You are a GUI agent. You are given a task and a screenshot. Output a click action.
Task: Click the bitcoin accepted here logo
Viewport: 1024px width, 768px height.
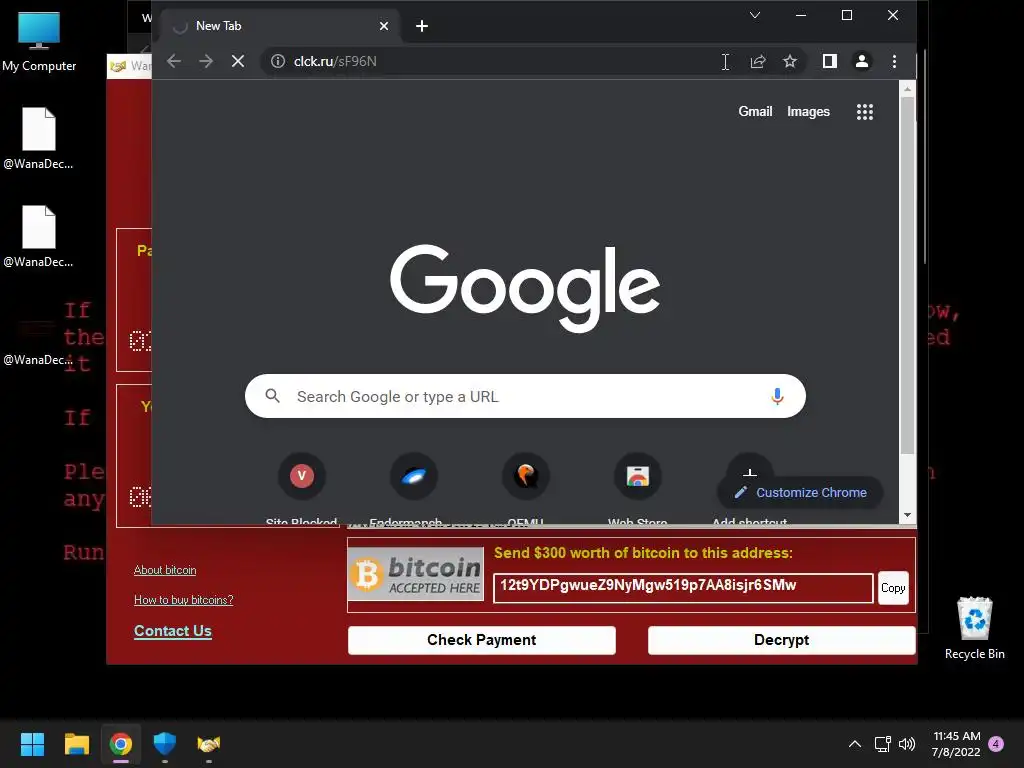pyautogui.click(x=416, y=574)
